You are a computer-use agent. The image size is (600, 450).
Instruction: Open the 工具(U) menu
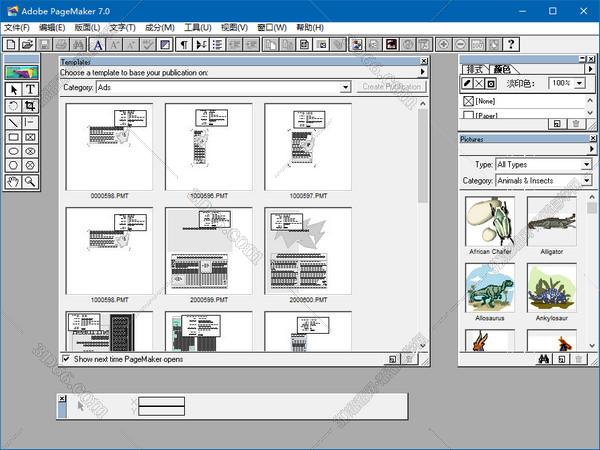click(198, 28)
